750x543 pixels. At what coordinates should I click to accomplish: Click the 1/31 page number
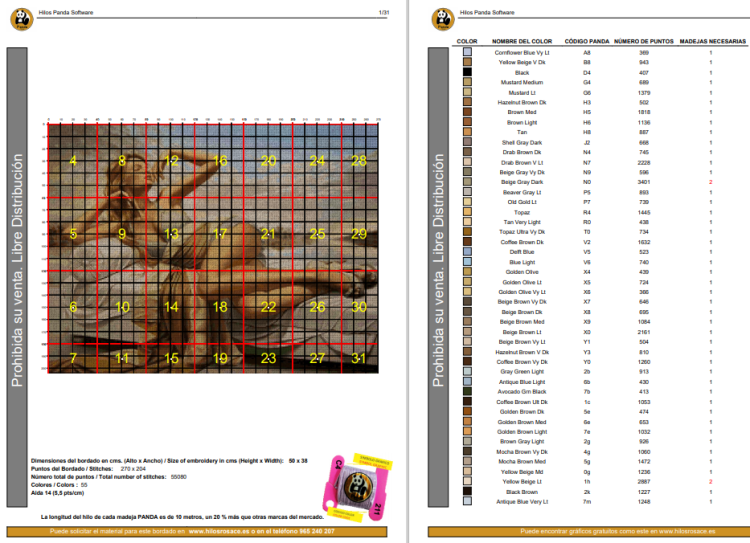pyautogui.click(x=384, y=12)
